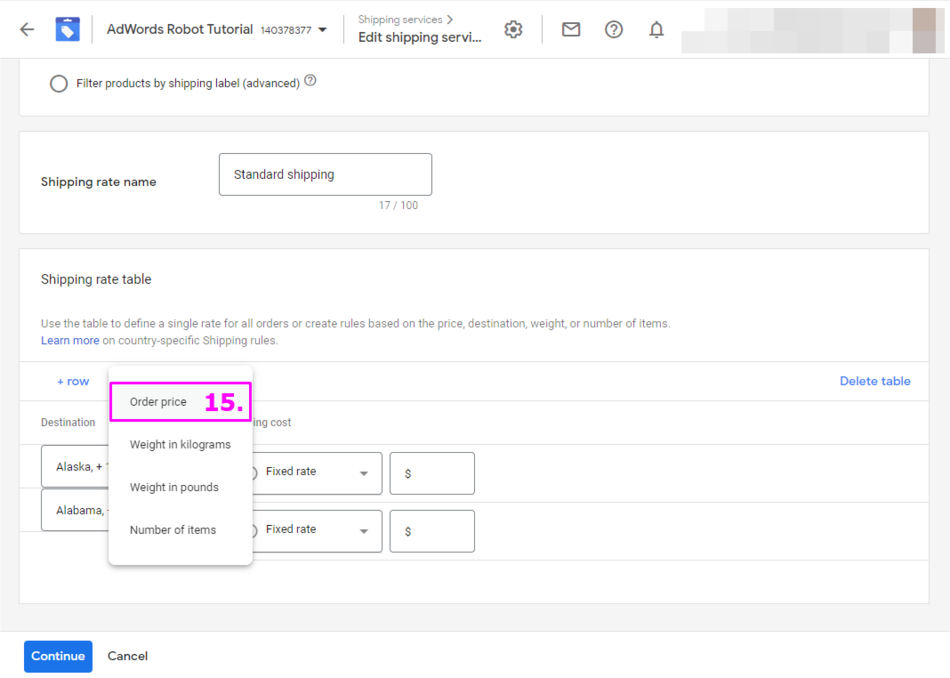Choose Order price from the menu

click(x=158, y=402)
